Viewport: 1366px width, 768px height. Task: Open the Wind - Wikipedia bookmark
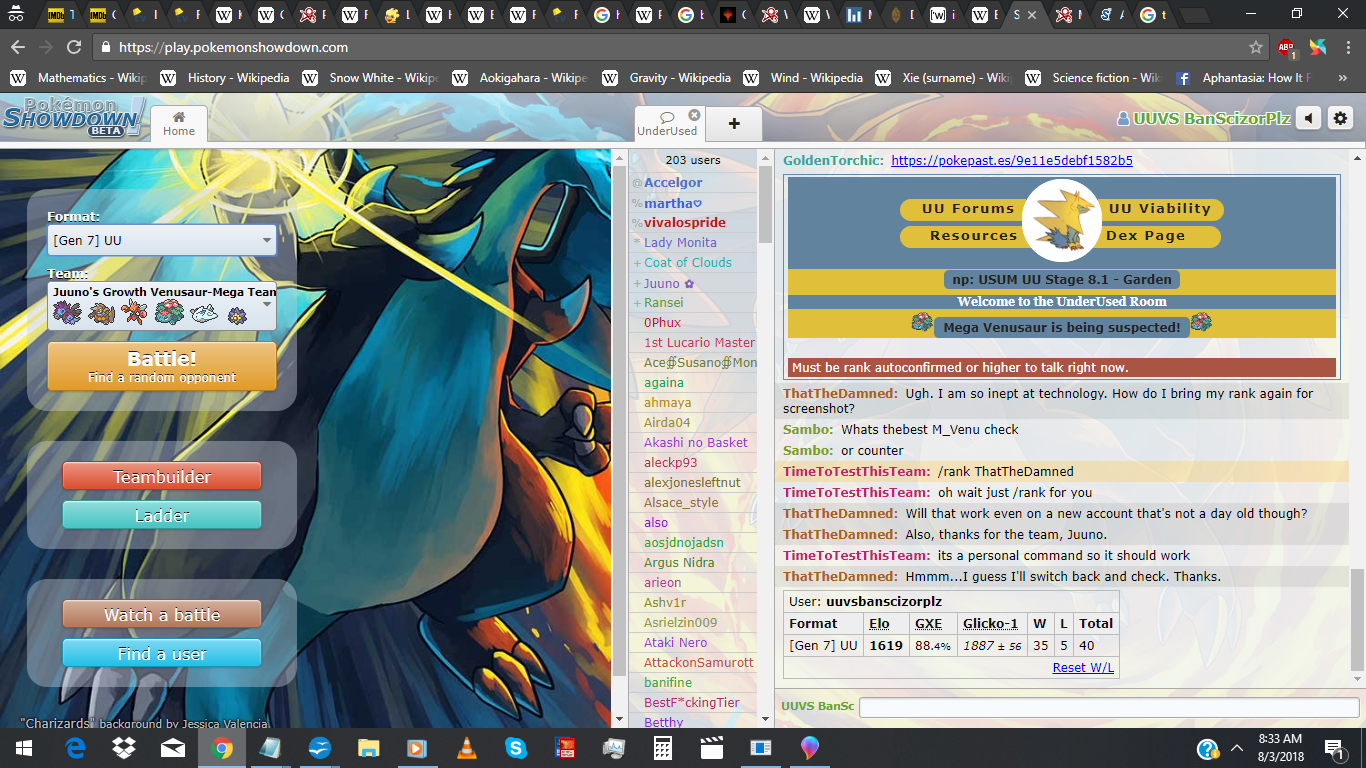pyautogui.click(x=803, y=77)
